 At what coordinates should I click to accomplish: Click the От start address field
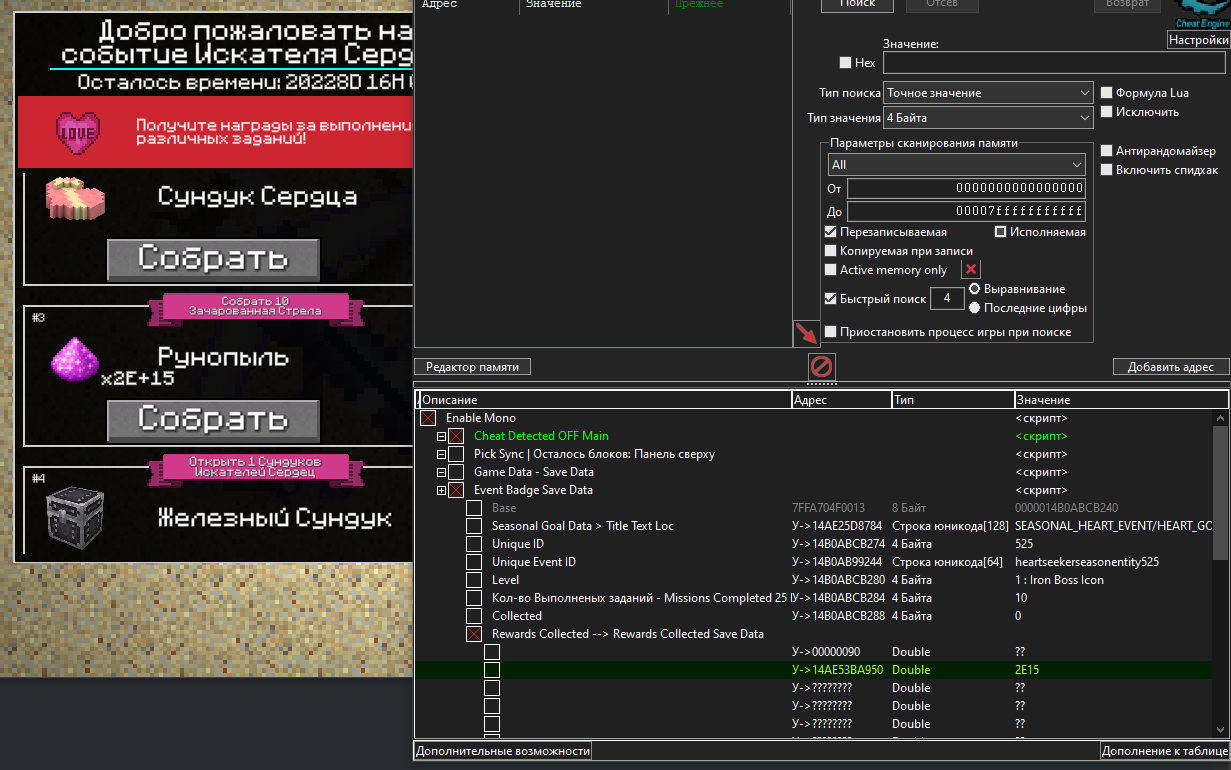coord(966,188)
